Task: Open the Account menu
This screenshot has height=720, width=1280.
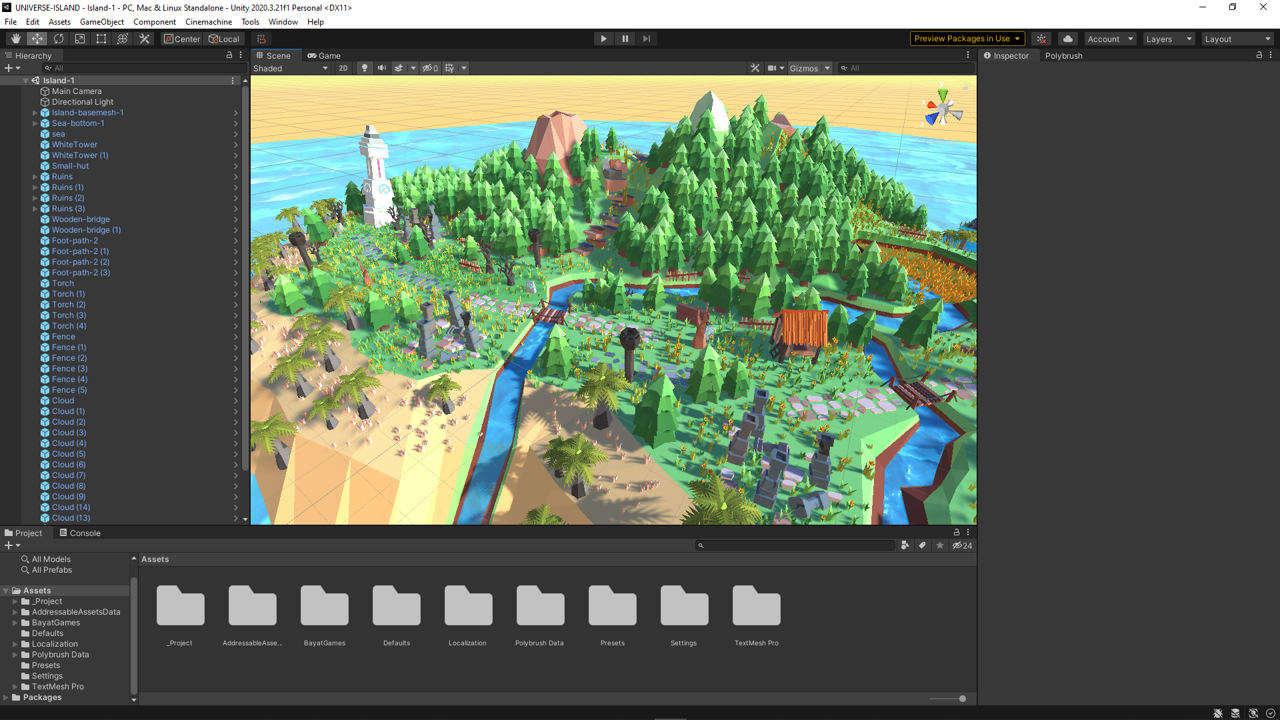Action: (x=1108, y=38)
